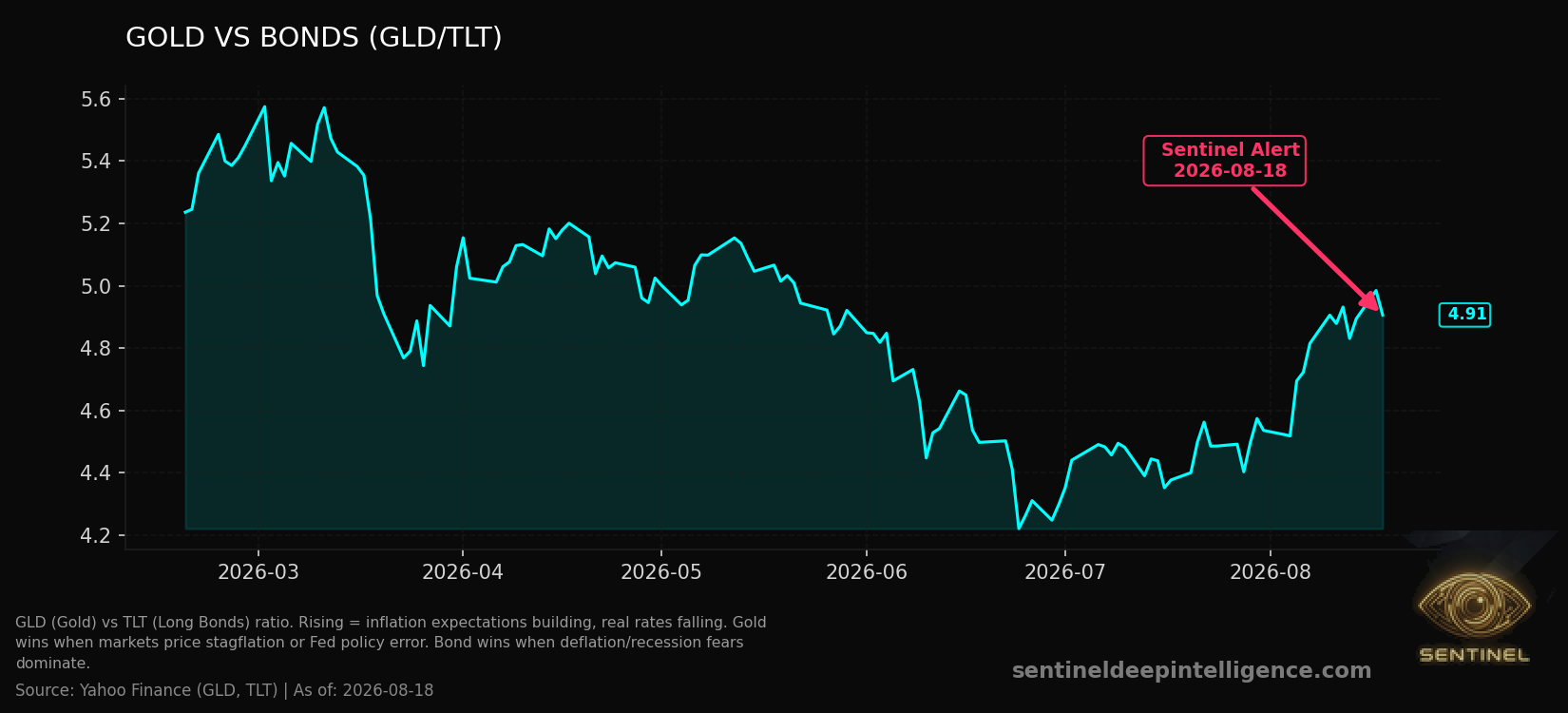Click the x-axis label 2026-03
Viewport: 1568px width, 713px height.
pos(258,572)
